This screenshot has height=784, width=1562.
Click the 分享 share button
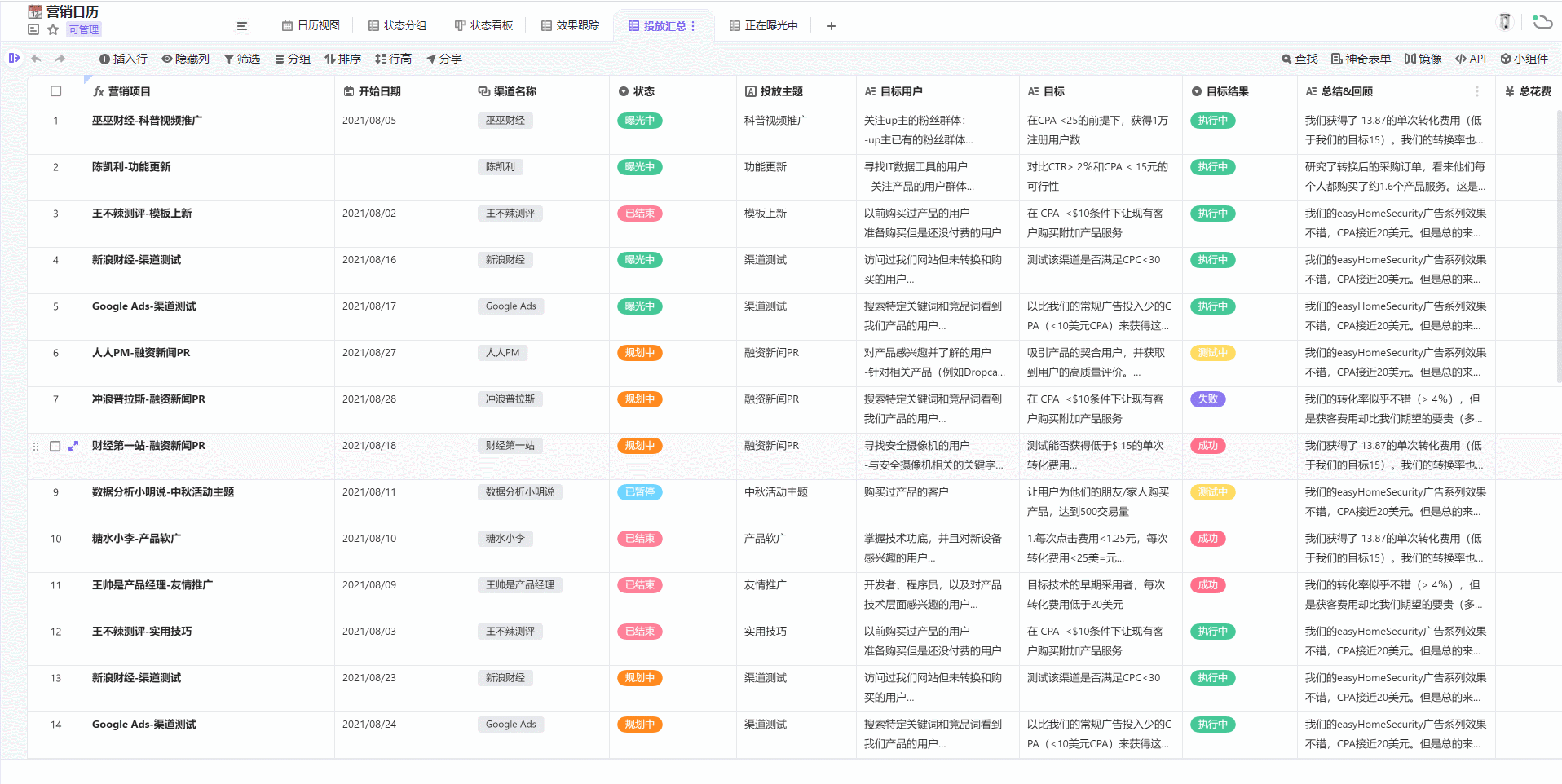444,59
